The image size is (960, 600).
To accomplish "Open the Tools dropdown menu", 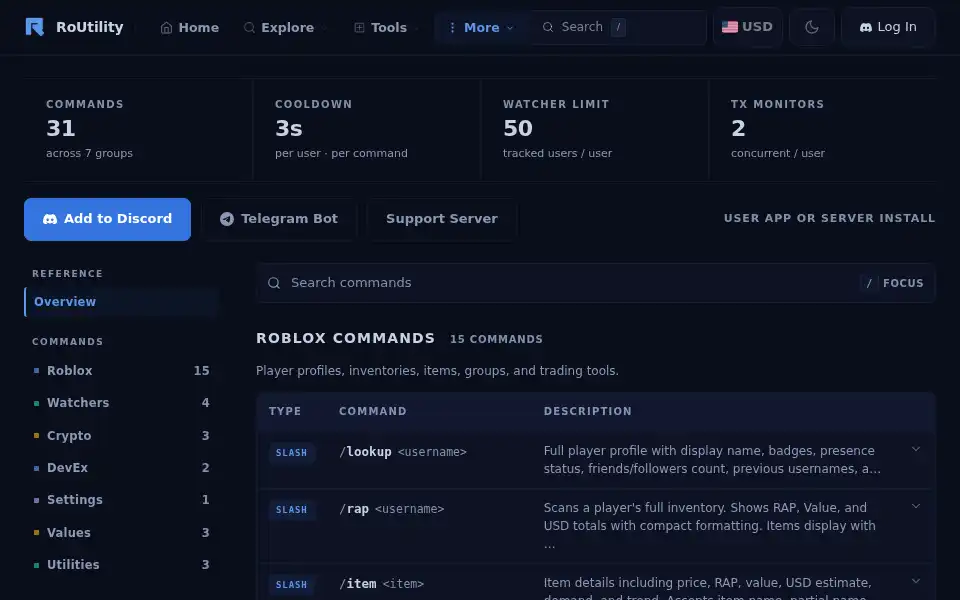I will click(x=385, y=28).
